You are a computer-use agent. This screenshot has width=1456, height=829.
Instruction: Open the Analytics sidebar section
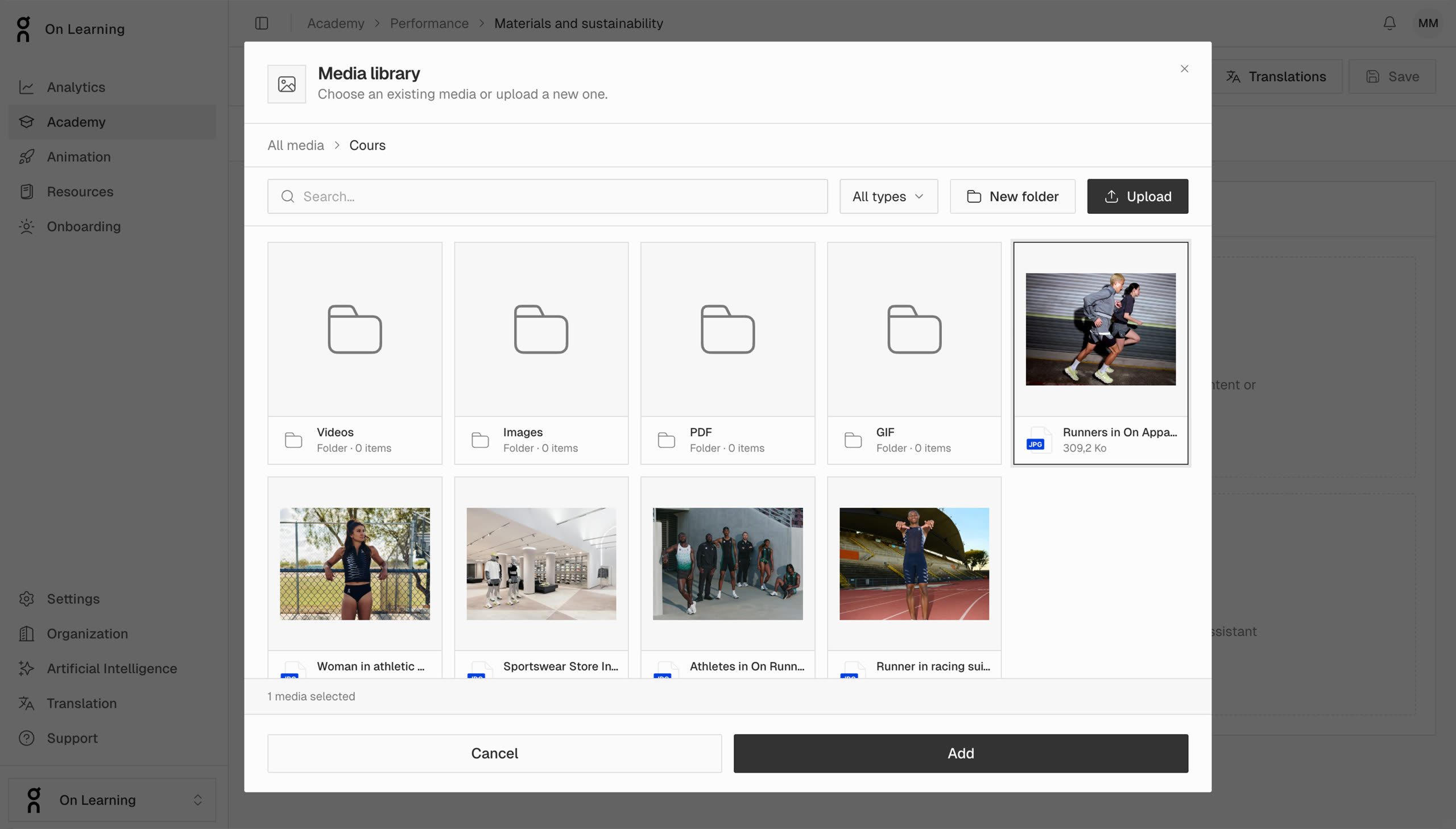112,87
